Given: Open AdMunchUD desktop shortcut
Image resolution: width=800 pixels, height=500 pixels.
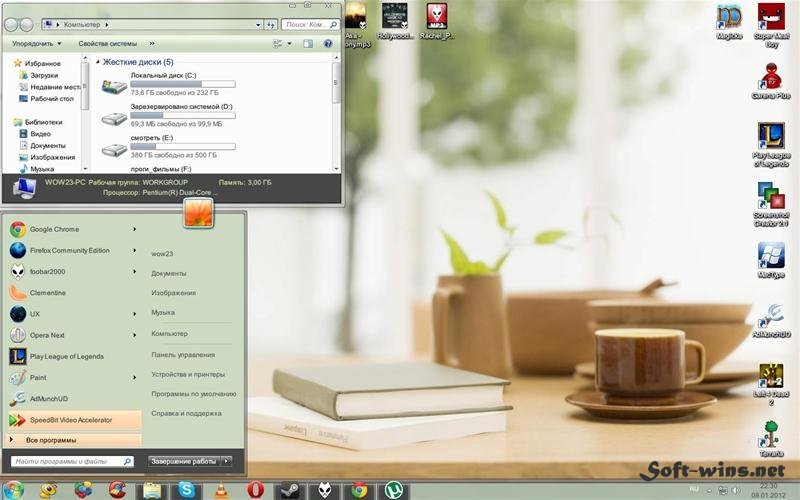Looking at the screenshot, I should pyautogui.click(x=771, y=320).
